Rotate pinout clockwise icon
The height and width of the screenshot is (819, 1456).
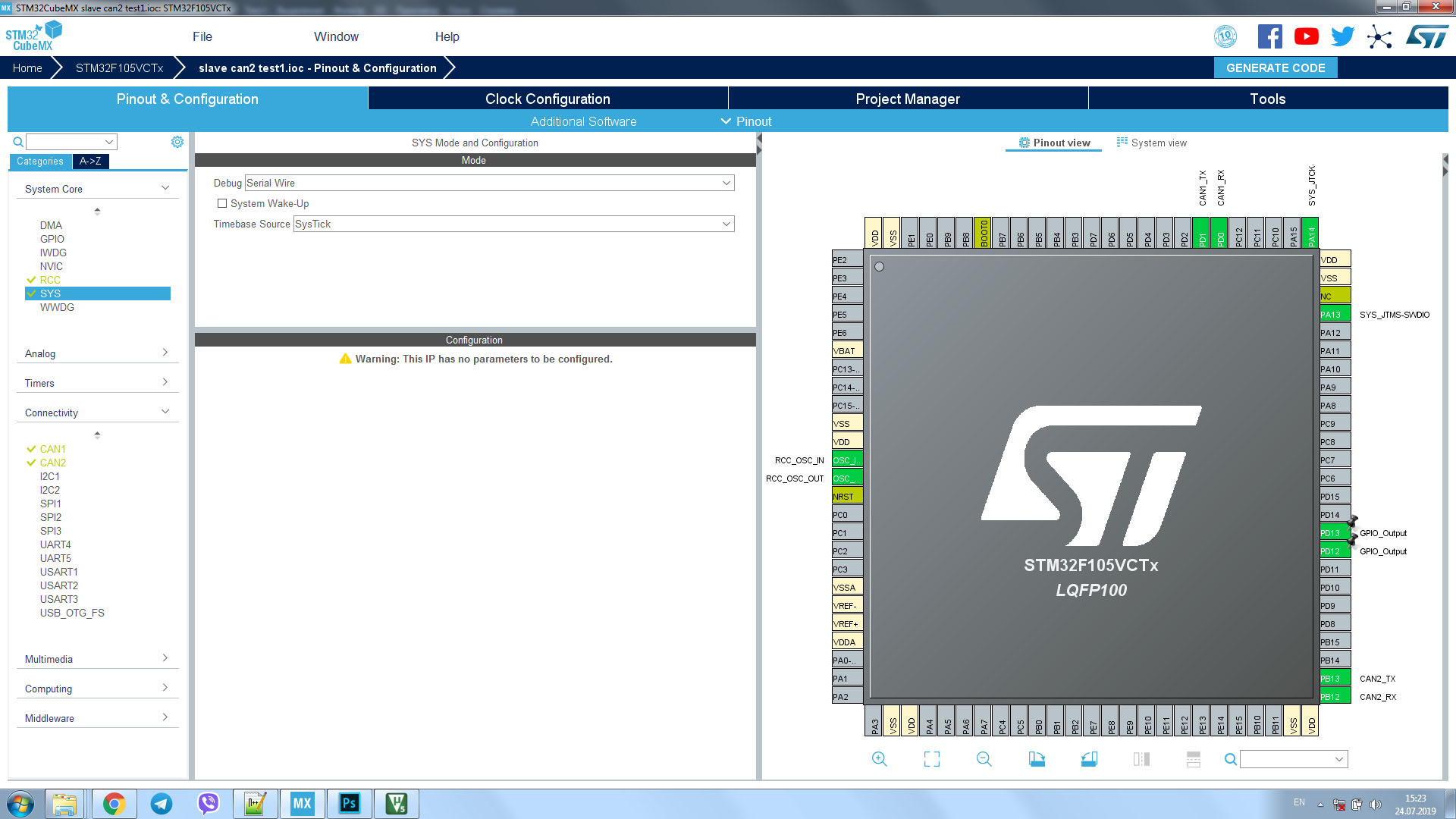[x=1037, y=759]
